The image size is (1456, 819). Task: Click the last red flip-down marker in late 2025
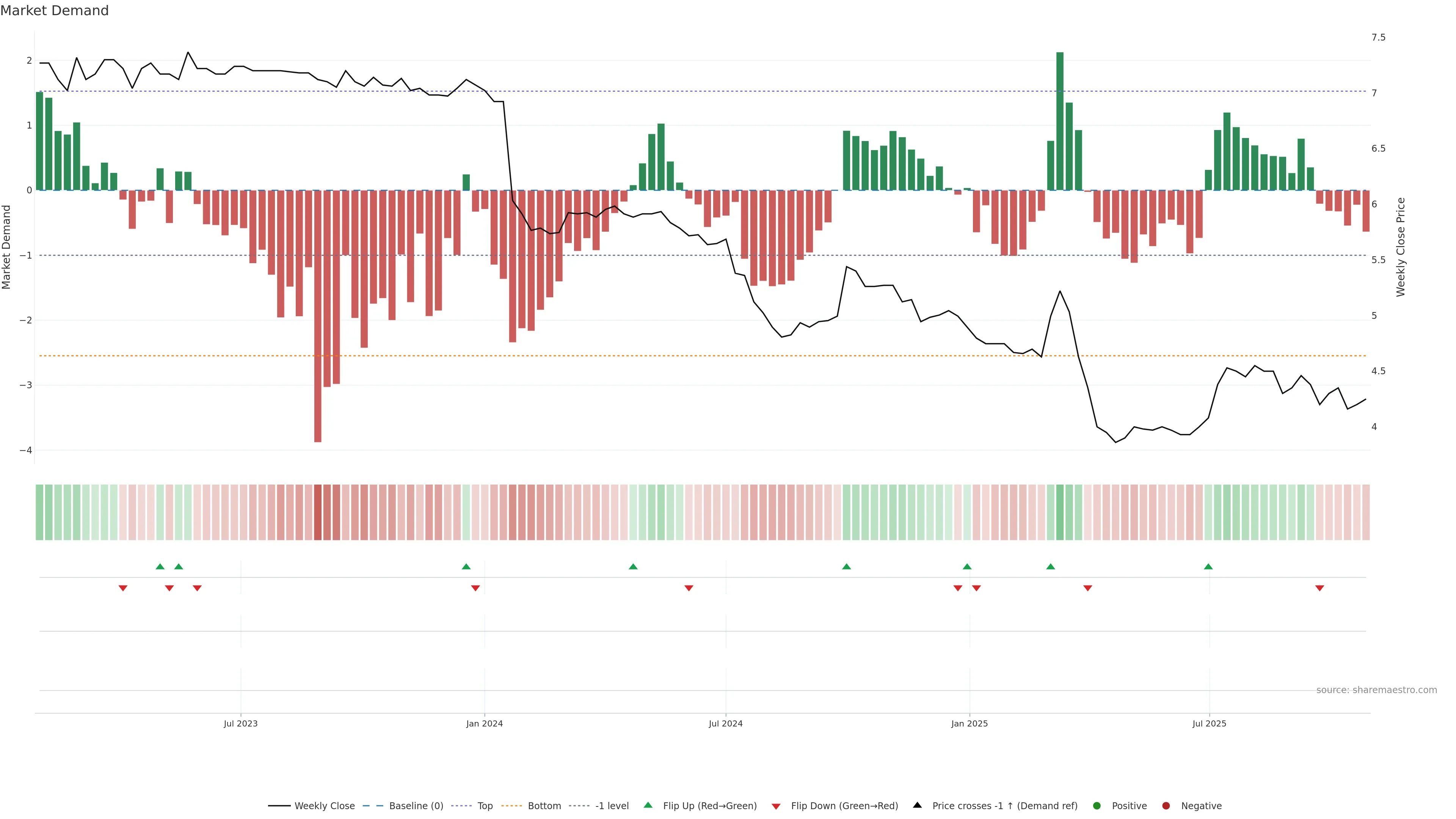coord(1319,588)
